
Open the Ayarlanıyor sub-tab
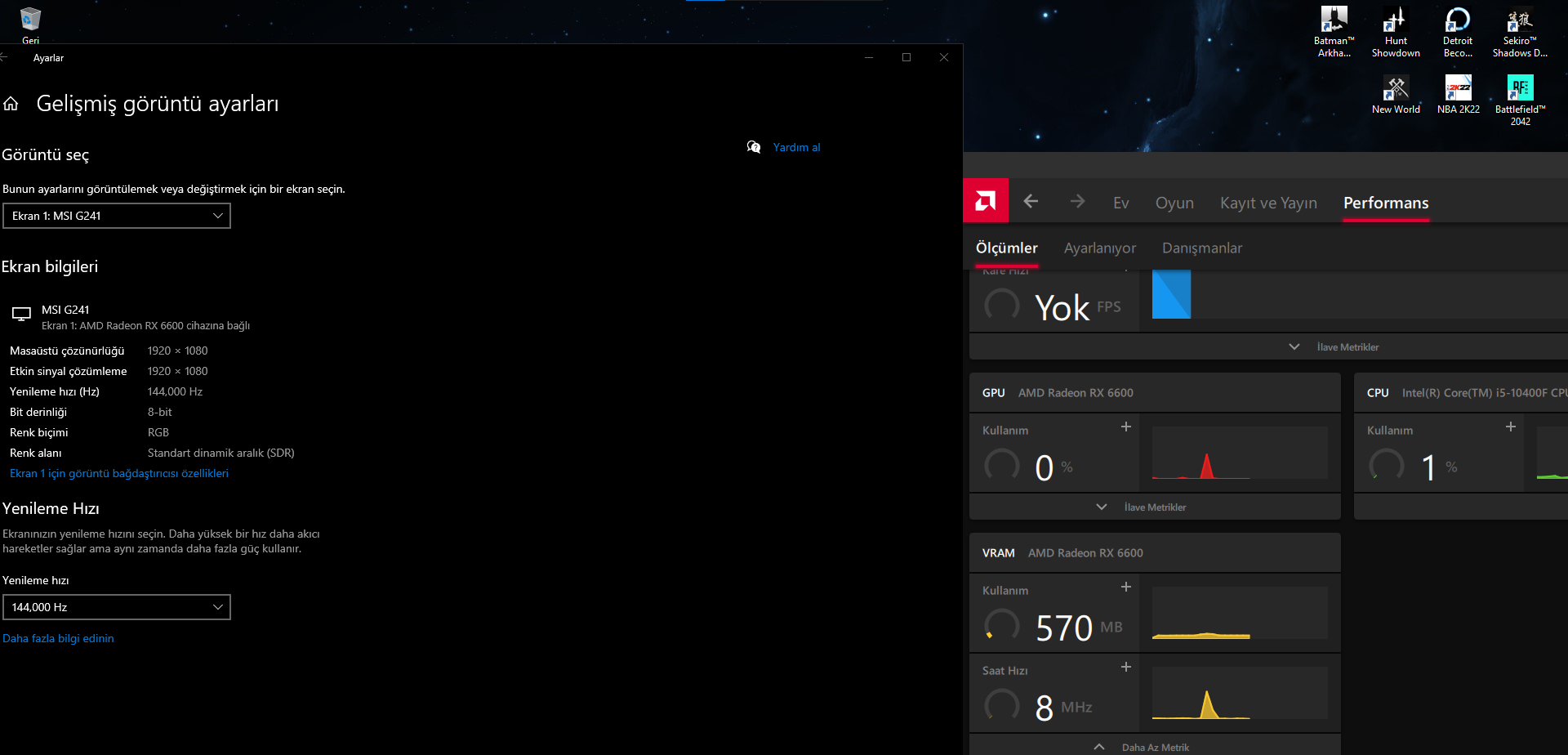pyautogui.click(x=1100, y=248)
